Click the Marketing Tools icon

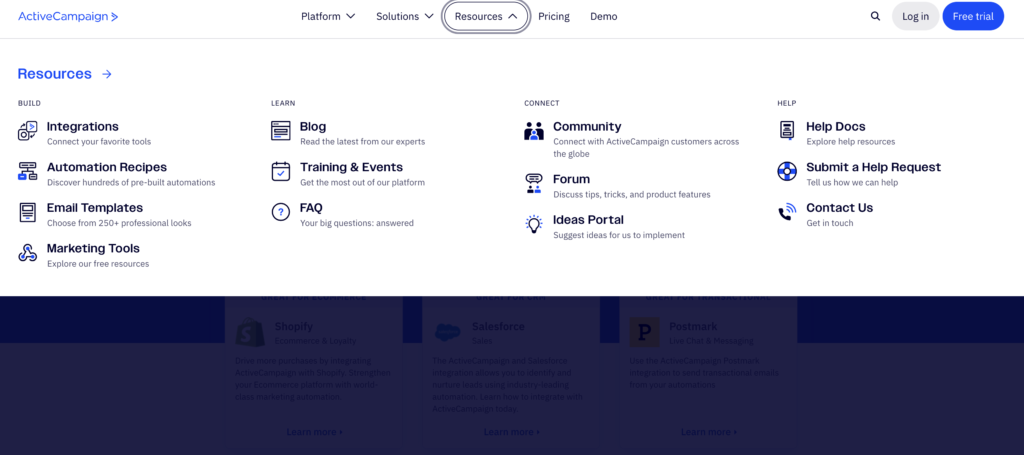(x=27, y=253)
